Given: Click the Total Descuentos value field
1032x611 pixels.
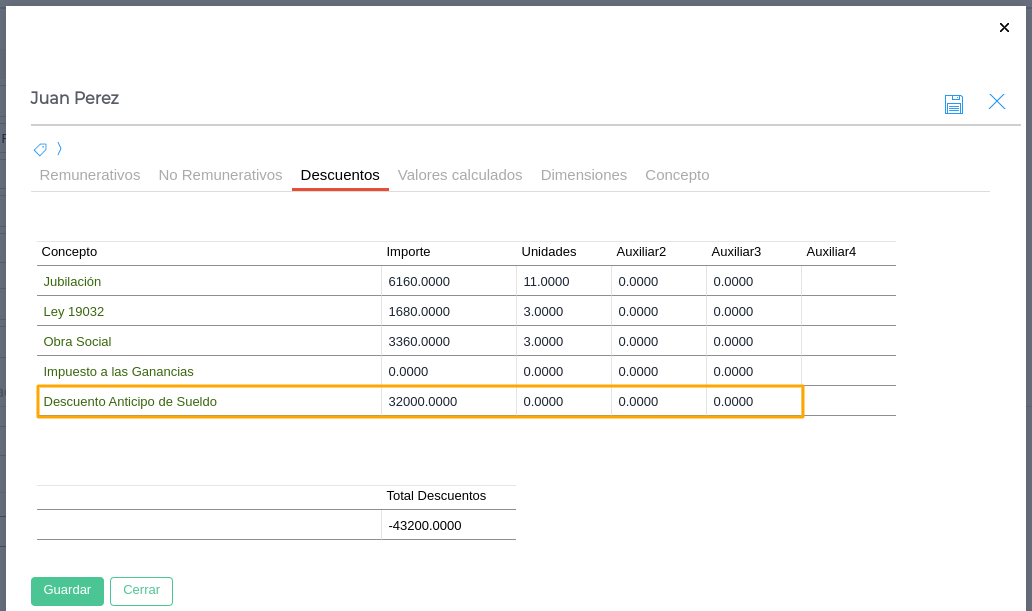Looking at the screenshot, I should (447, 526).
